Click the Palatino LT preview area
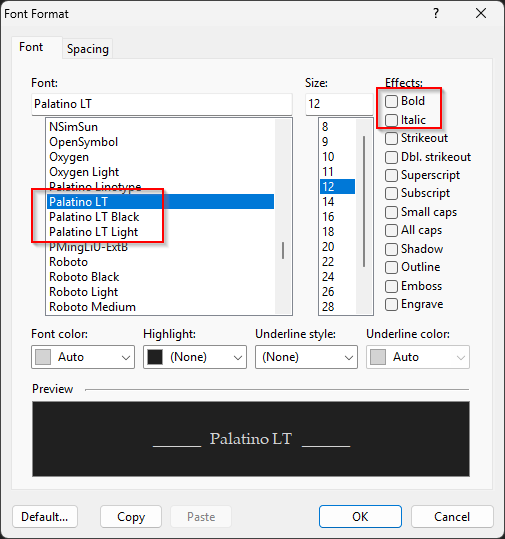Image resolution: width=505 pixels, height=539 pixels. (x=251, y=439)
